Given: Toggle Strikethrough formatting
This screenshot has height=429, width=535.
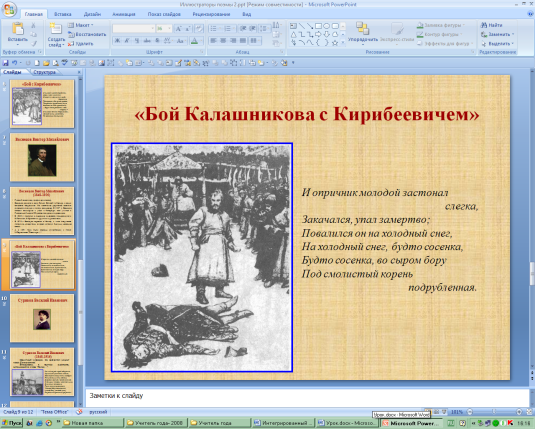Looking at the screenshot, I should tap(147, 41).
